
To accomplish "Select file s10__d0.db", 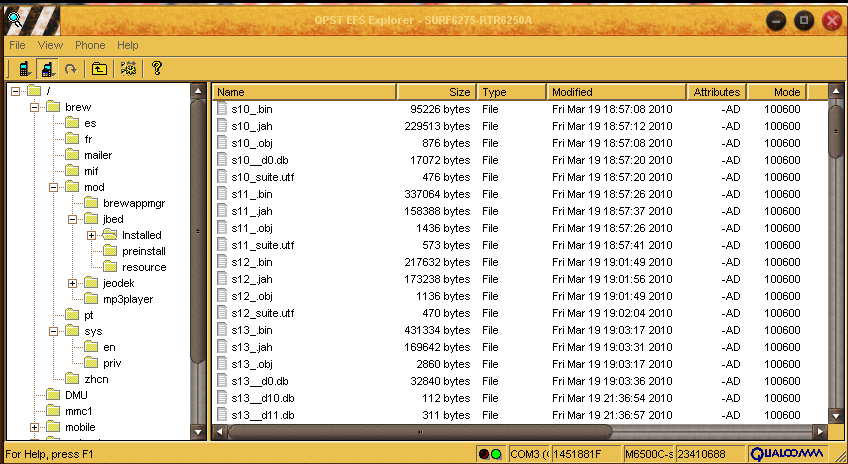I will click(260, 160).
